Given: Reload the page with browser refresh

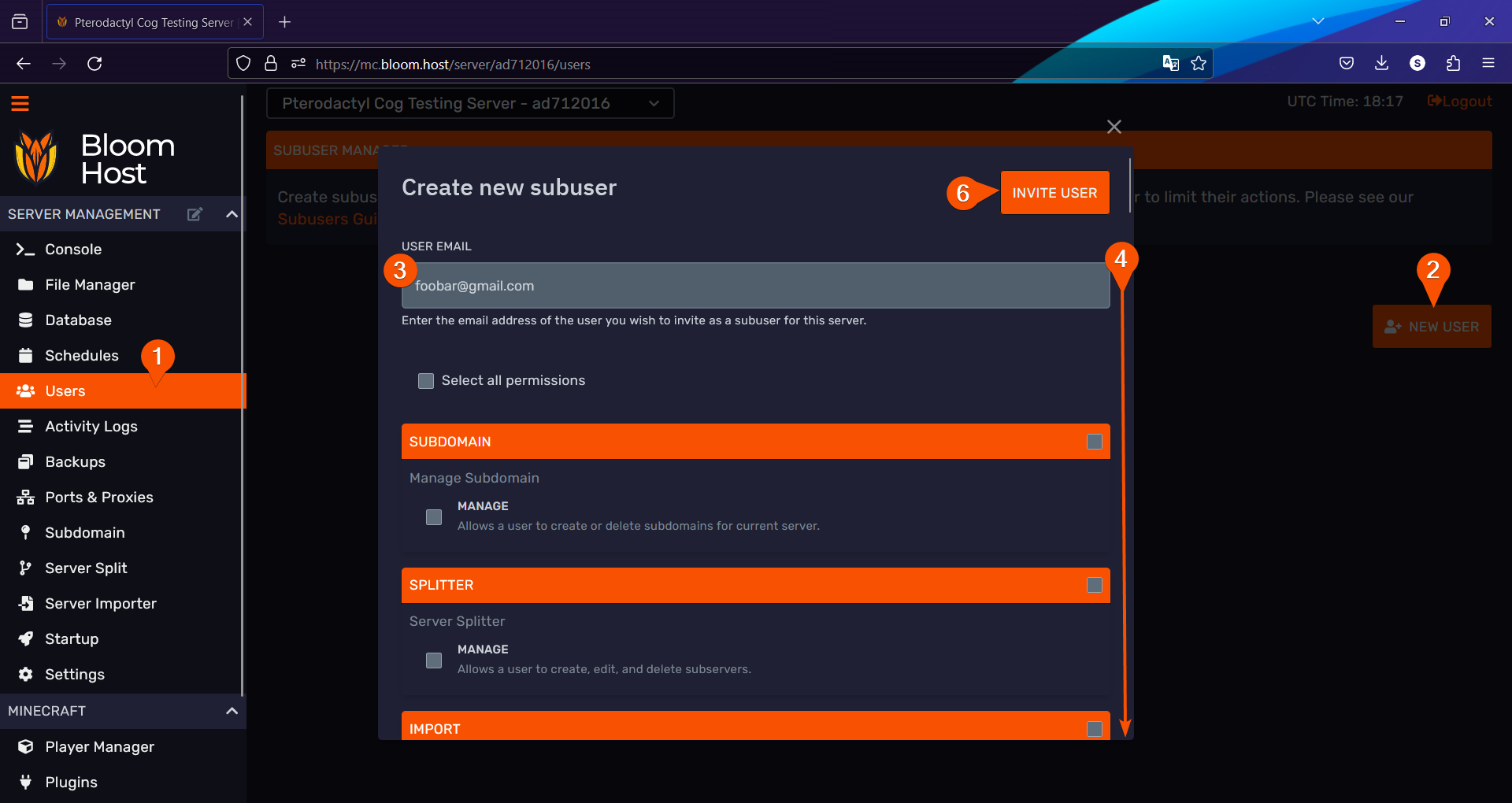Looking at the screenshot, I should pos(94,64).
